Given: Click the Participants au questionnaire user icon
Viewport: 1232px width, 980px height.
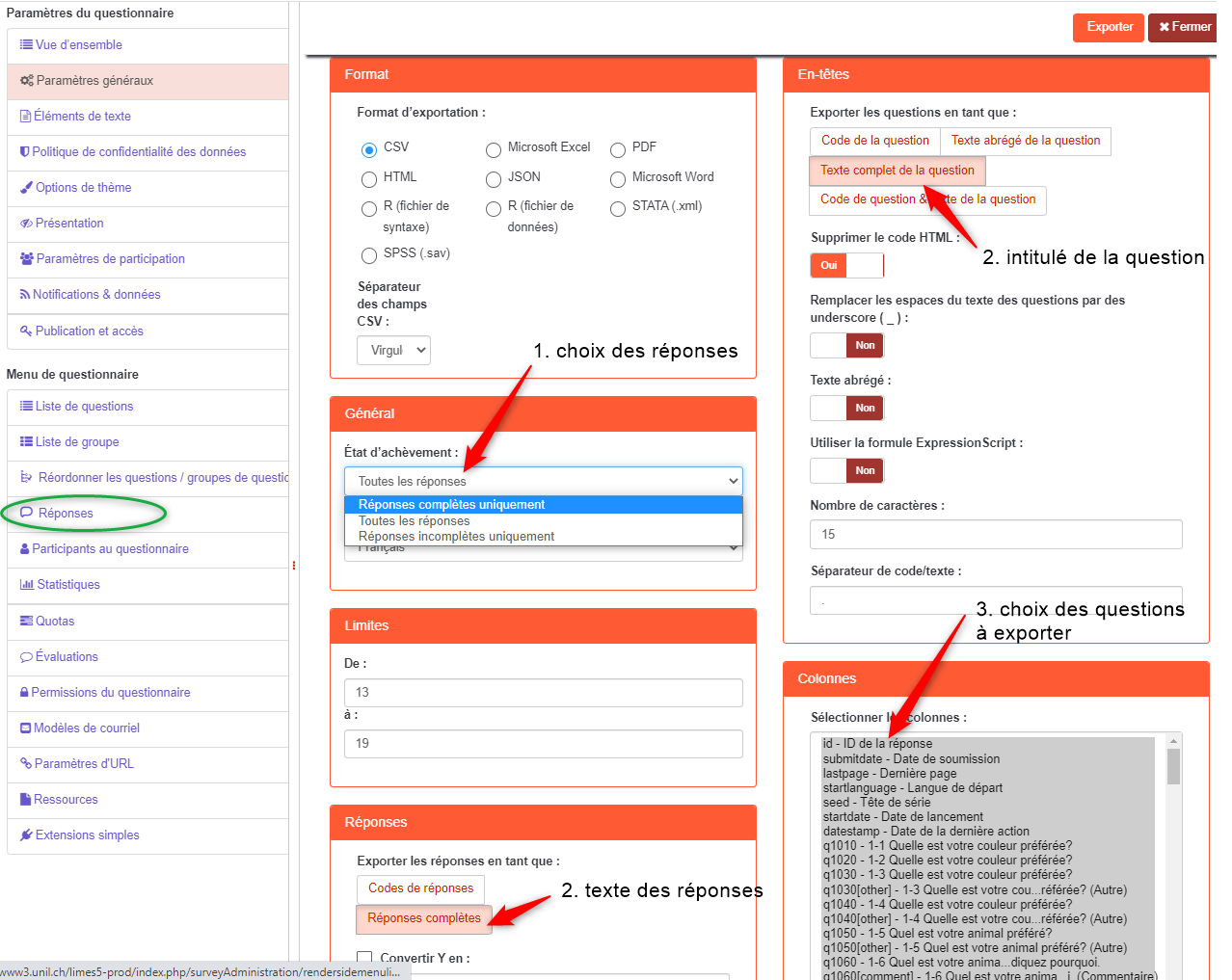Looking at the screenshot, I should pyautogui.click(x=25, y=549).
